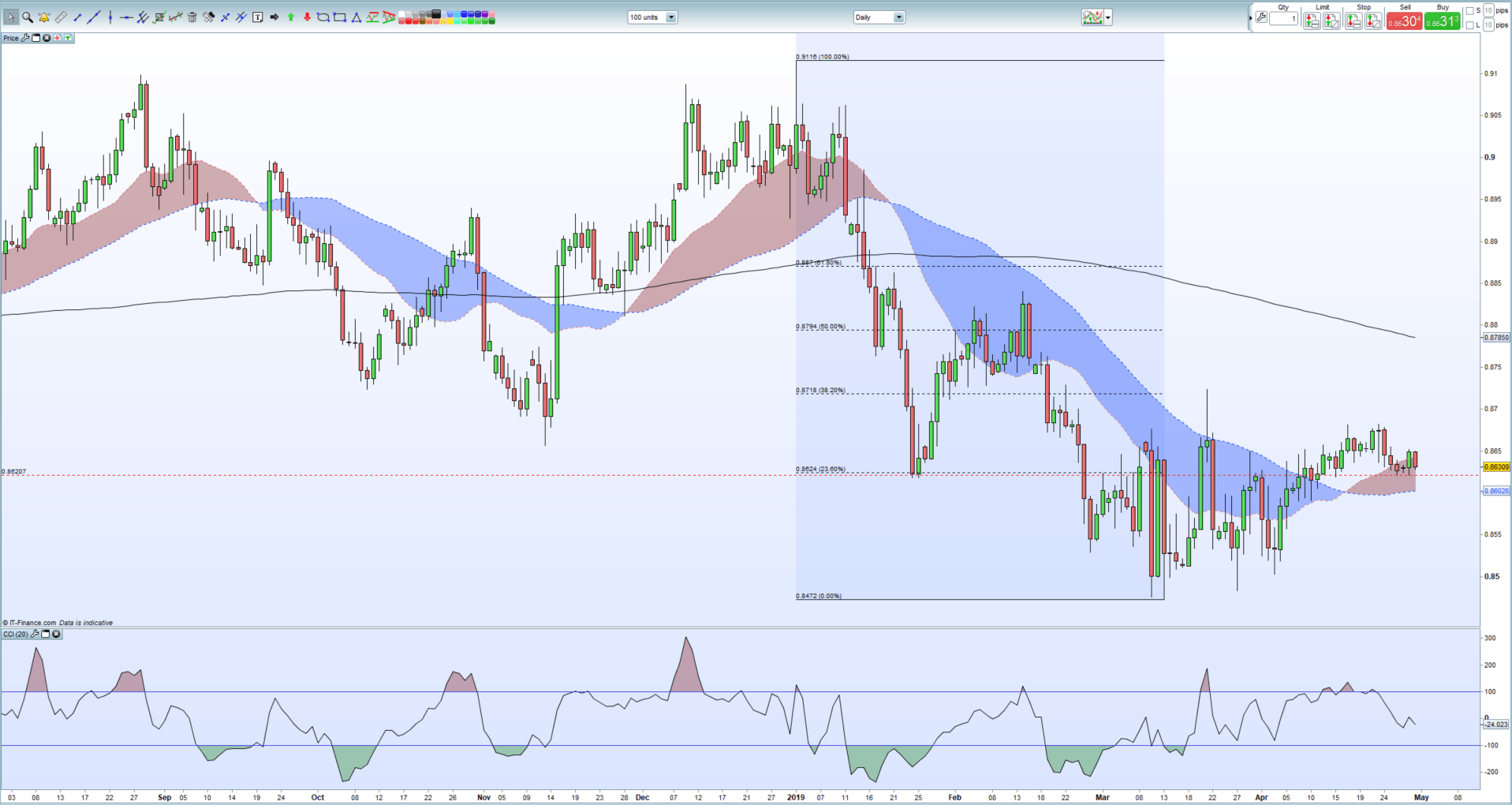
Task: Click the CCI (20) panel label
Action: coord(16,634)
